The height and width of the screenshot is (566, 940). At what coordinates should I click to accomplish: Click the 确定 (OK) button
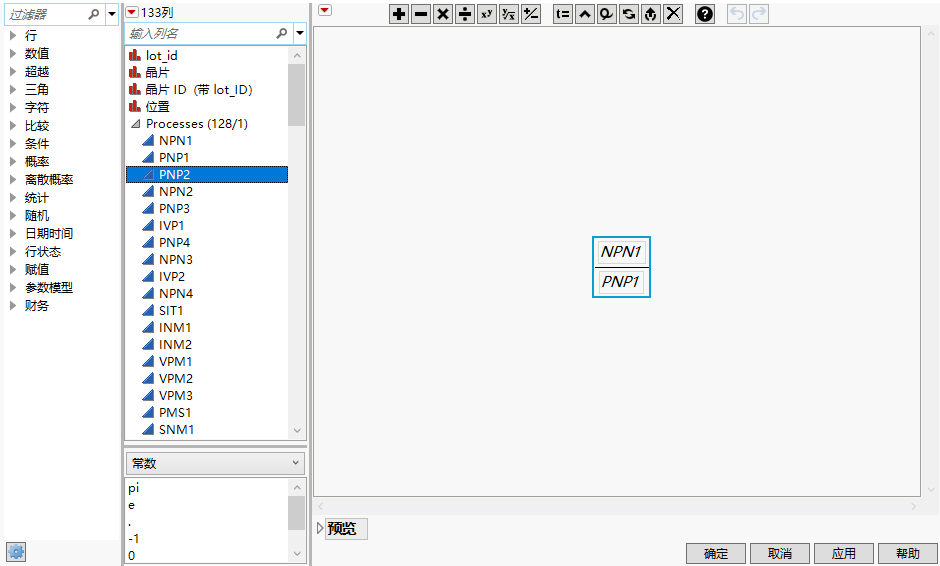(716, 553)
